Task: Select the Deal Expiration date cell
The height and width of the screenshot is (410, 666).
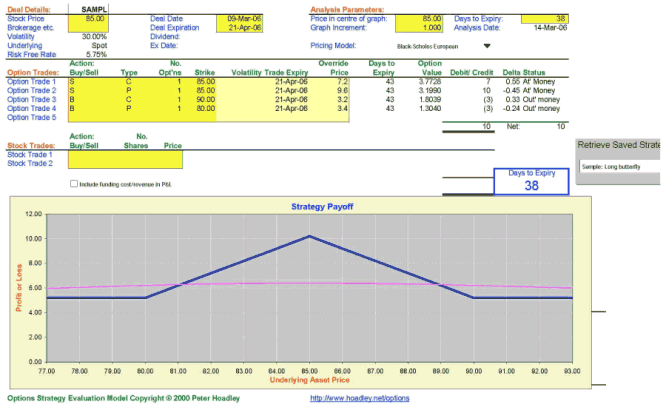Action: pos(243,27)
